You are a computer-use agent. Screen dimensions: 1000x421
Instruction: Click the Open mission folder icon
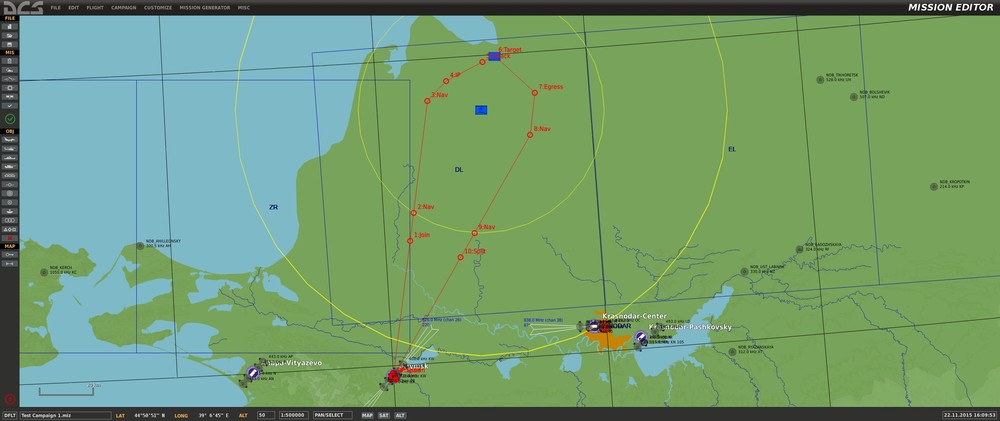click(x=10, y=35)
